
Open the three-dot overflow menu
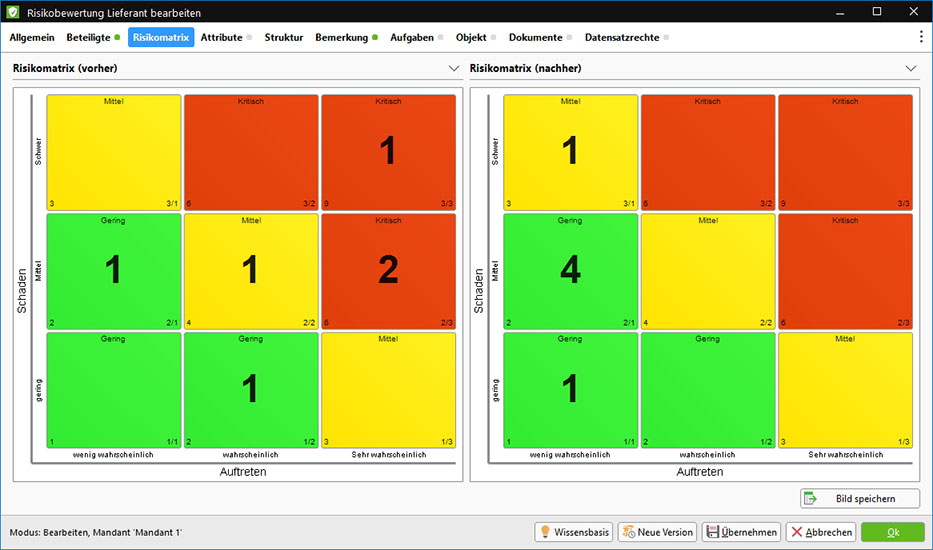pyautogui.click(x=921, y=37)
